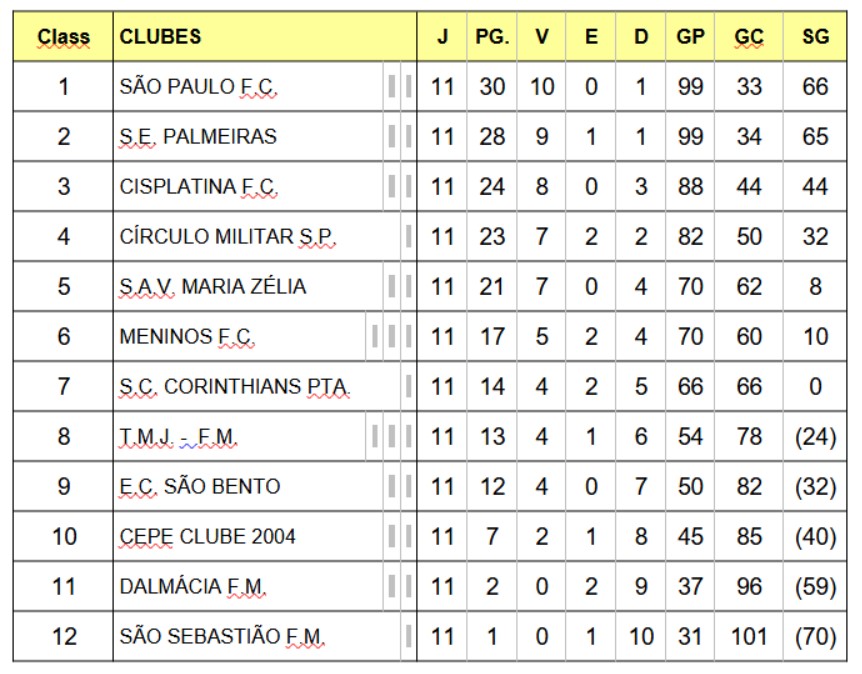Viewport: 862px width, 674px height.
Task: Select the S.E. PALMEIRAS club cell
Action: pyautogui.click(x=198, y=137)
